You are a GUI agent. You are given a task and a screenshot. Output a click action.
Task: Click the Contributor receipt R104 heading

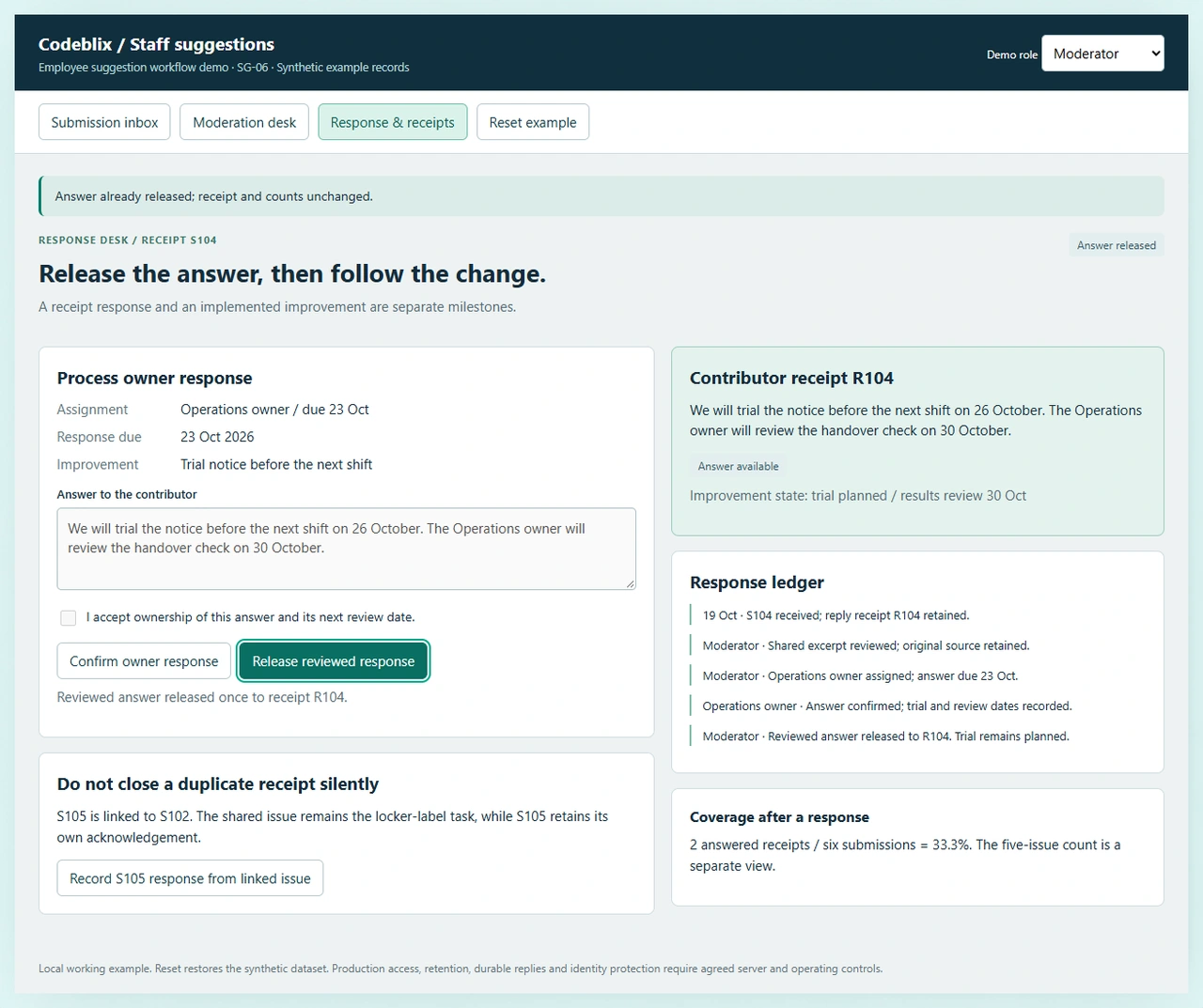click(x=791, y=378)
